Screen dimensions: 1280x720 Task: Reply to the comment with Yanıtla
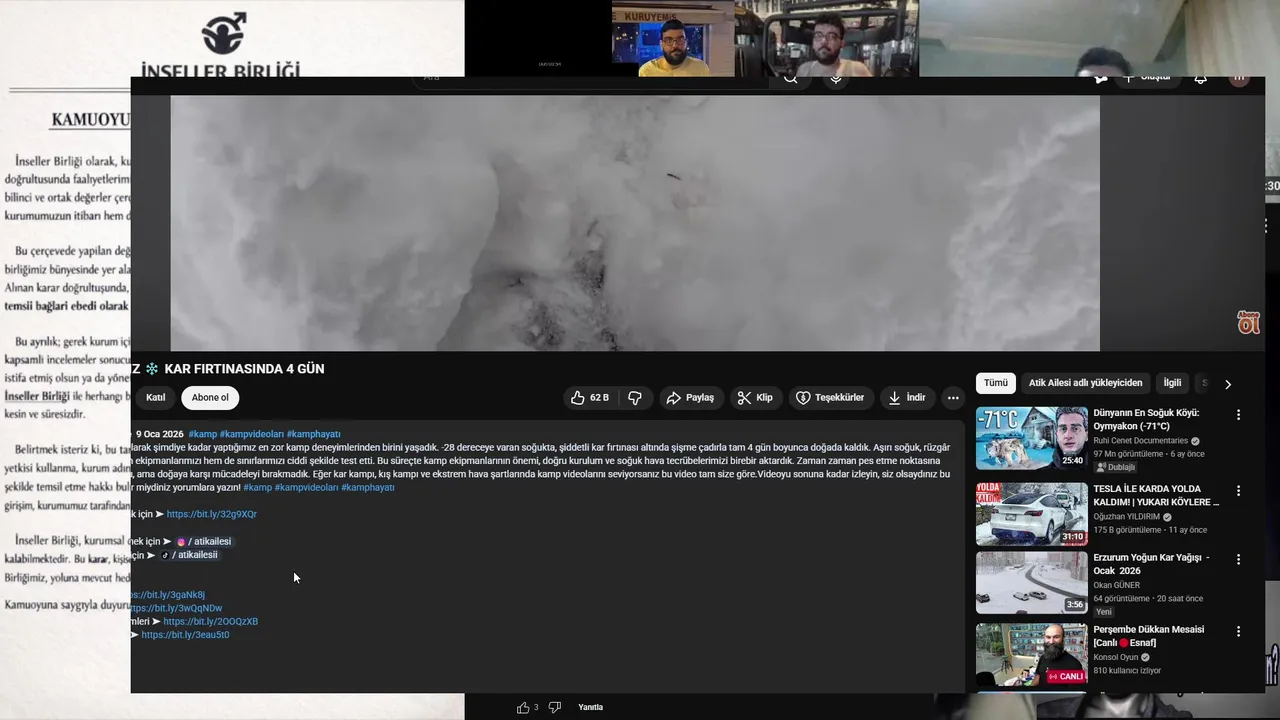click(590, 708)
